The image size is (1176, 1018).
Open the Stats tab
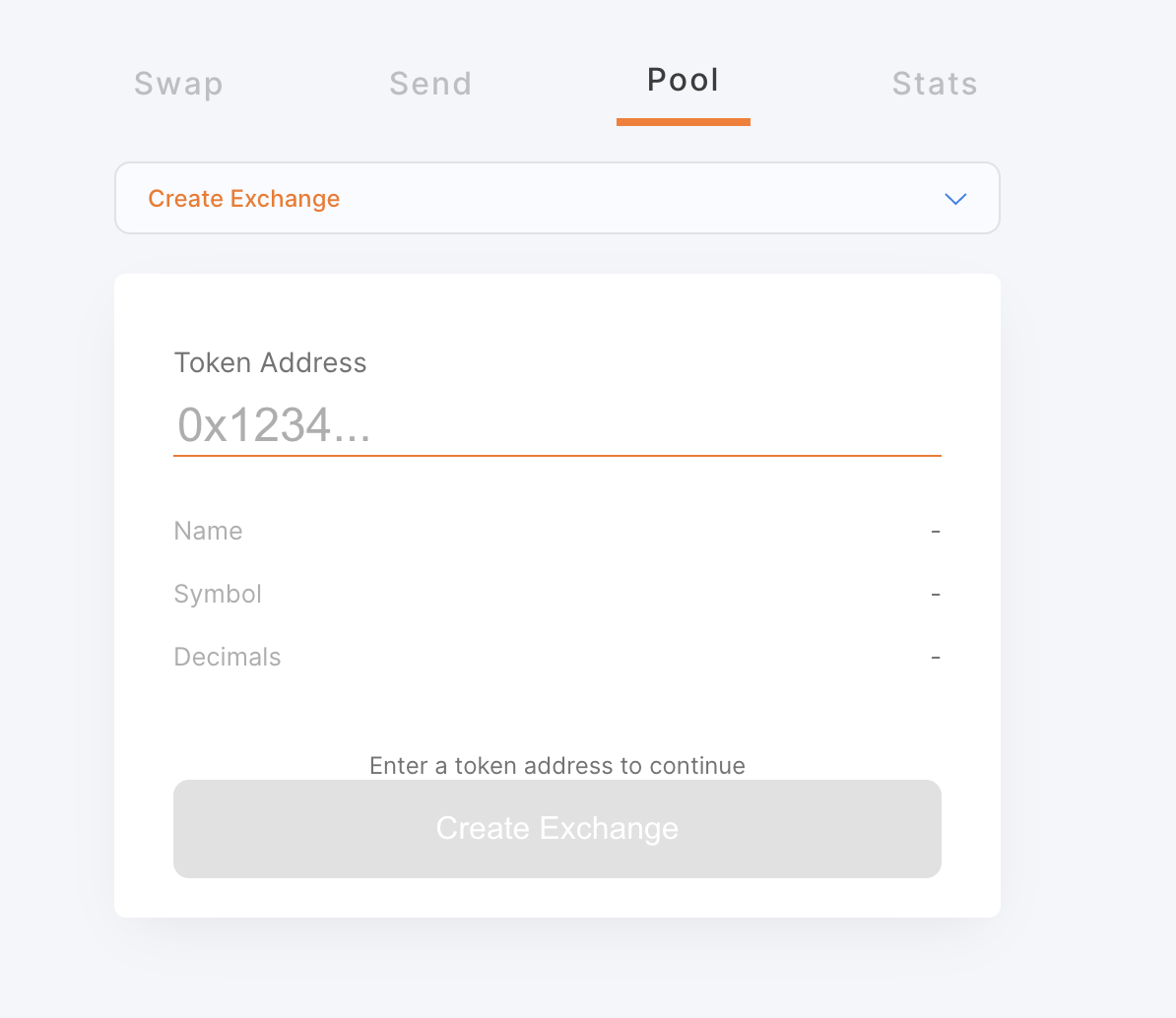point(935,84)
